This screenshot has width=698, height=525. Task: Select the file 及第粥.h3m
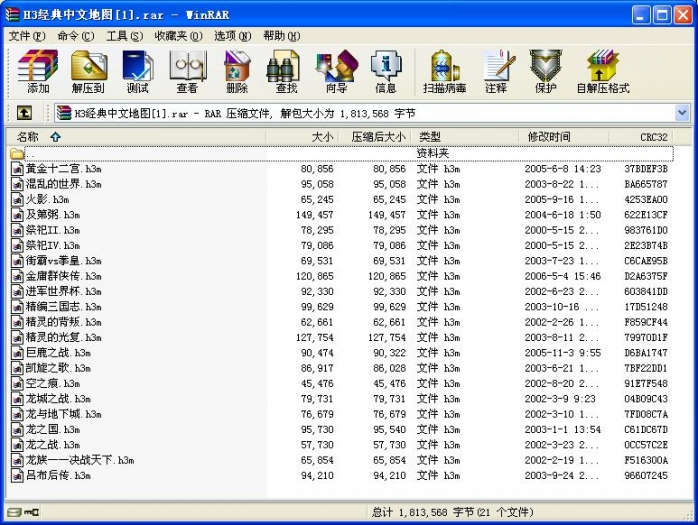click(53, 215)
